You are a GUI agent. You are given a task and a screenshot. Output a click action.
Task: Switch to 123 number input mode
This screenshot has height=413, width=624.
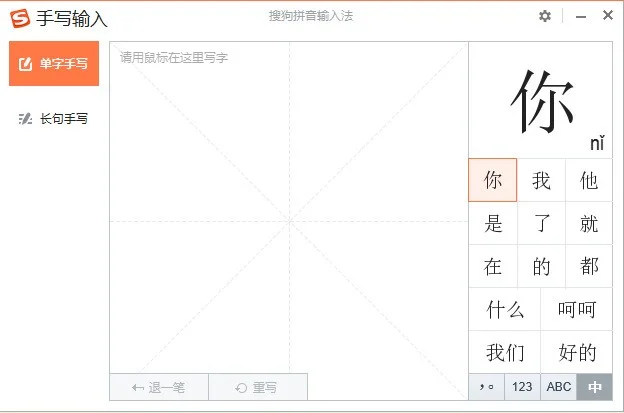pyautogui.click(x=522, y=387)
